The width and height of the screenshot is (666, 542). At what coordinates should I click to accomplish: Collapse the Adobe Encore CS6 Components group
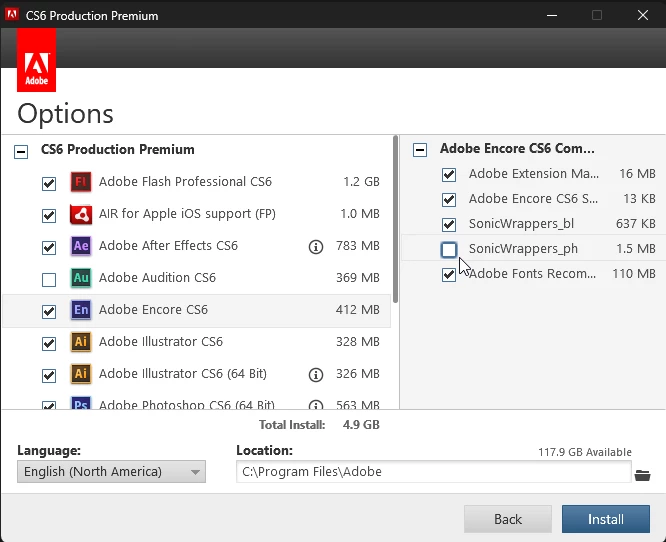click(420, 150)
